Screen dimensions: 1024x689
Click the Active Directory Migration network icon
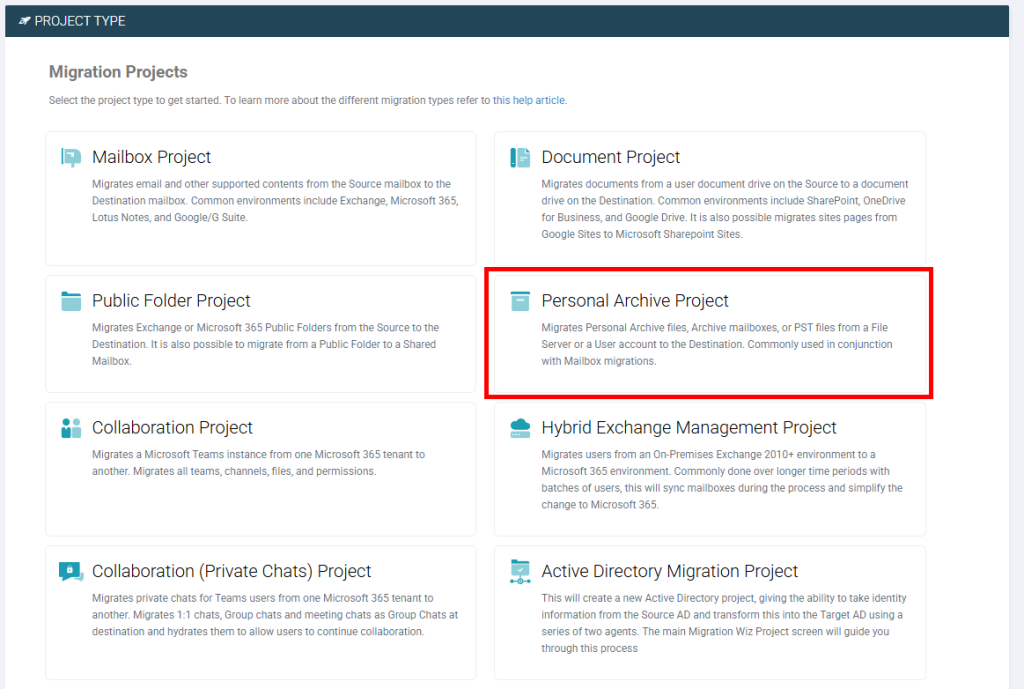click(x=520, y=571)
